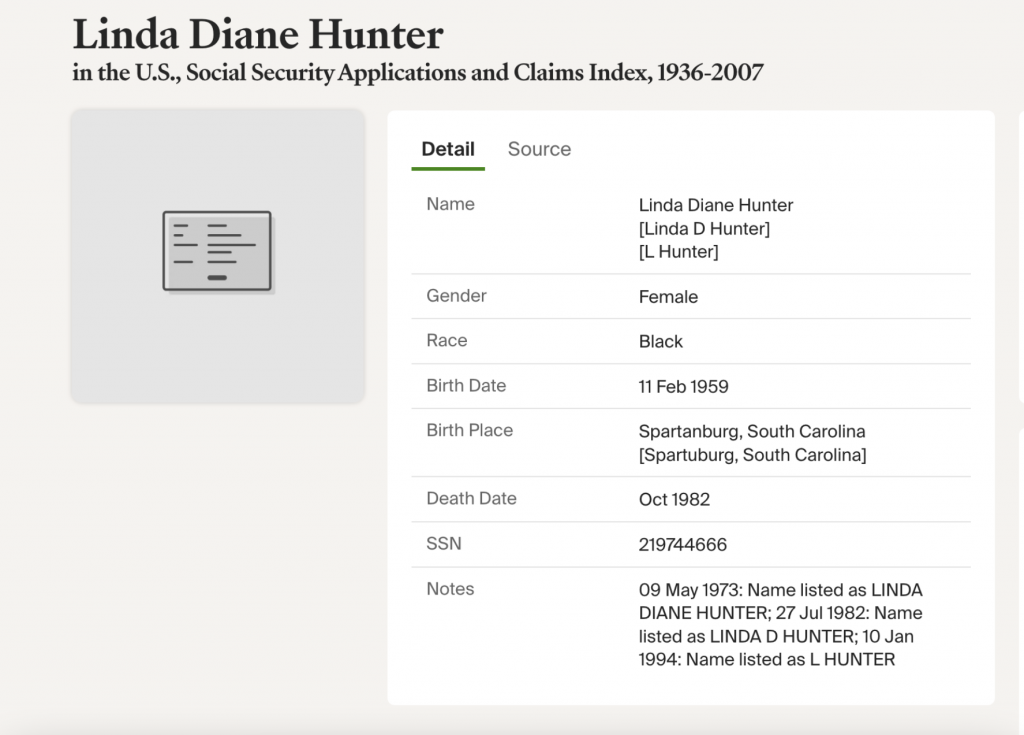The width and height of the screenshot is (1024, 735).
Task: Click the notes text paragraph
Action: pos(780,624)
